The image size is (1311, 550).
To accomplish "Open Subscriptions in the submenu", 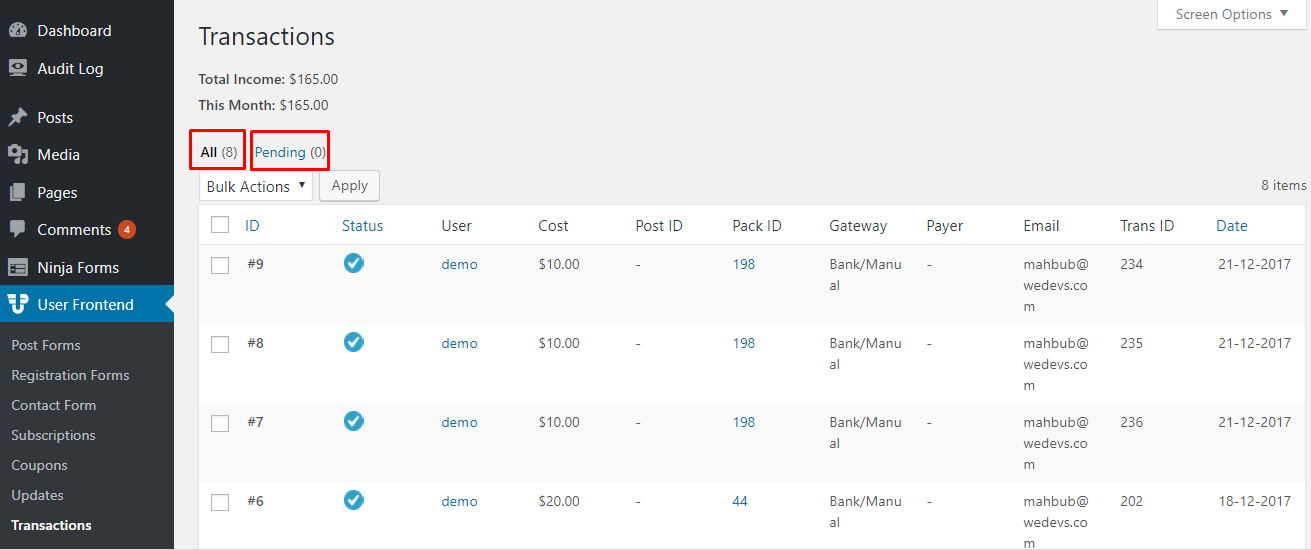I will (x=53, y=435).
